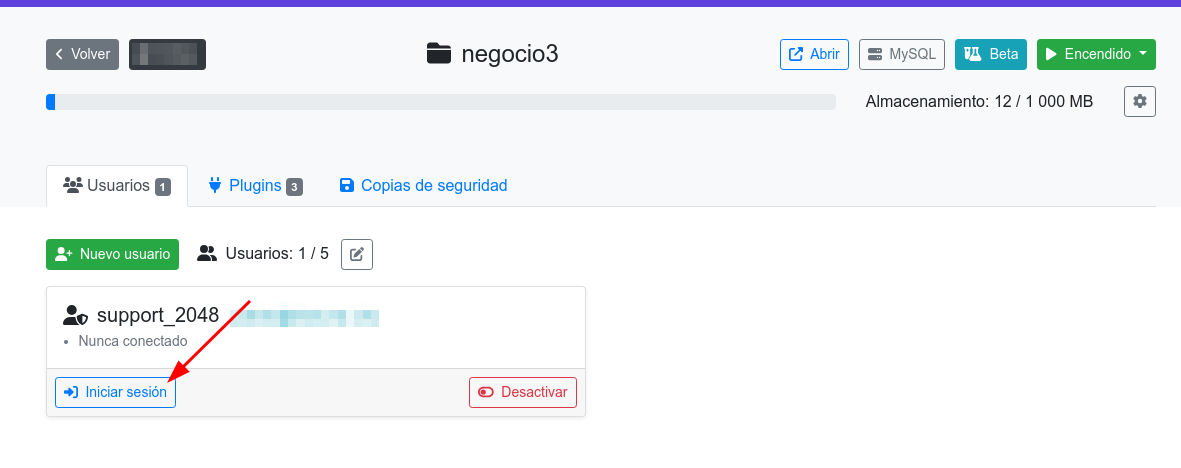Click the Usuarios count badge 1

pyautogui.click(x=163, y=187)
